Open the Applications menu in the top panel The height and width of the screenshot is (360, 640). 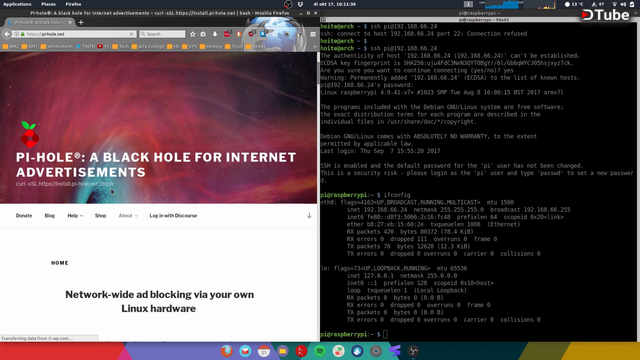point(17,4)
